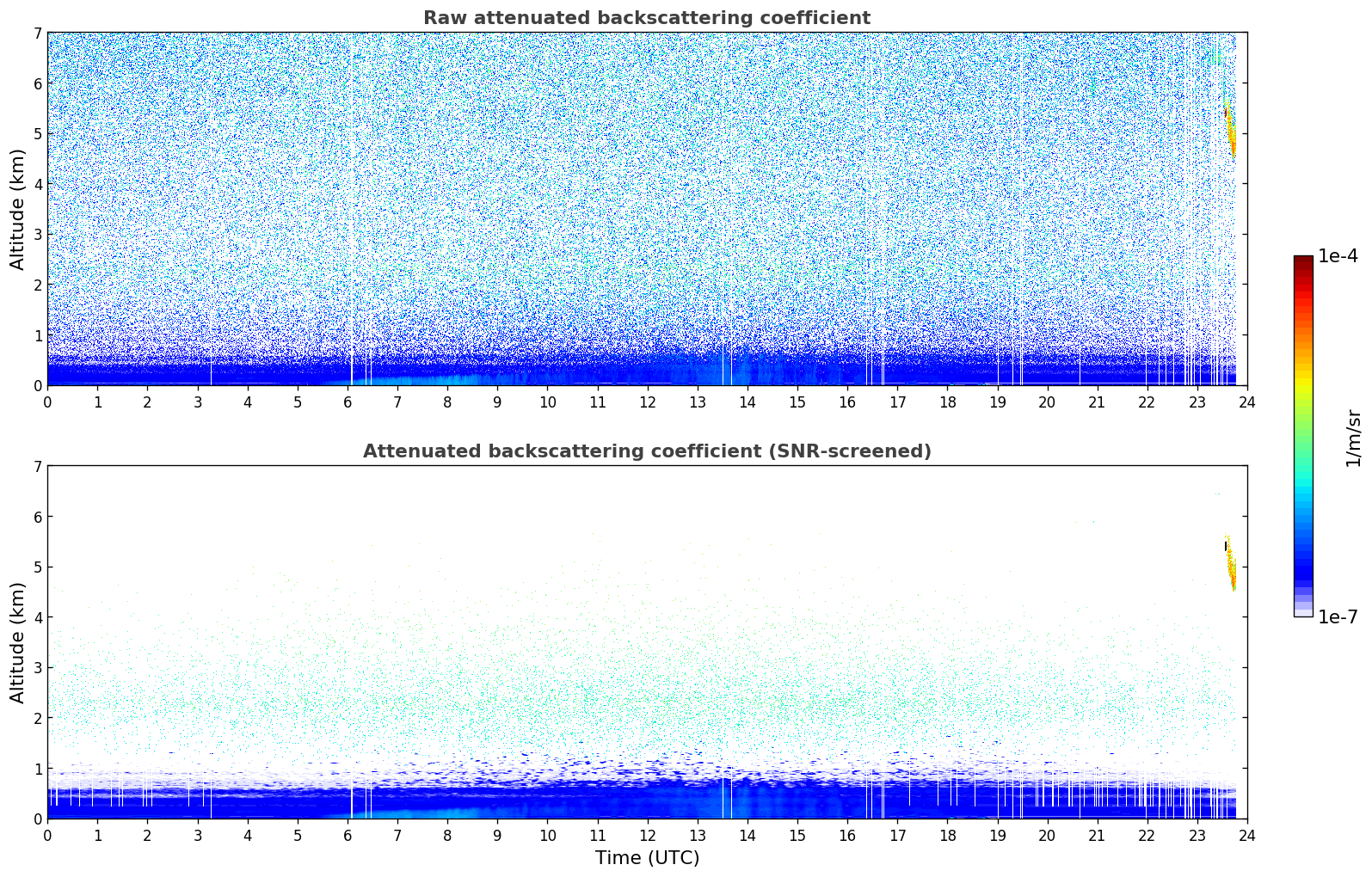Click the colorbar gradient strip

1303,436
